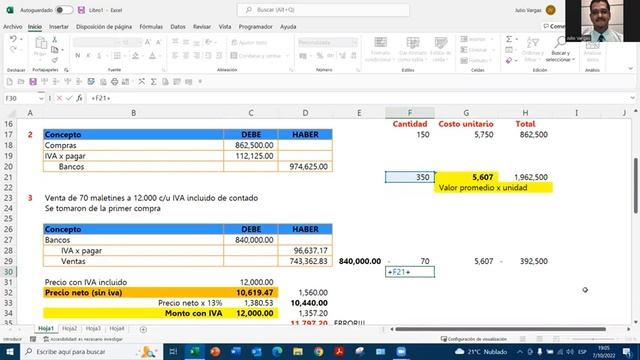Image resolution: width=640 pixels, height=360 pixels.
Task: Click the Copy icon in Portapapeles
Action: point(54,50)
